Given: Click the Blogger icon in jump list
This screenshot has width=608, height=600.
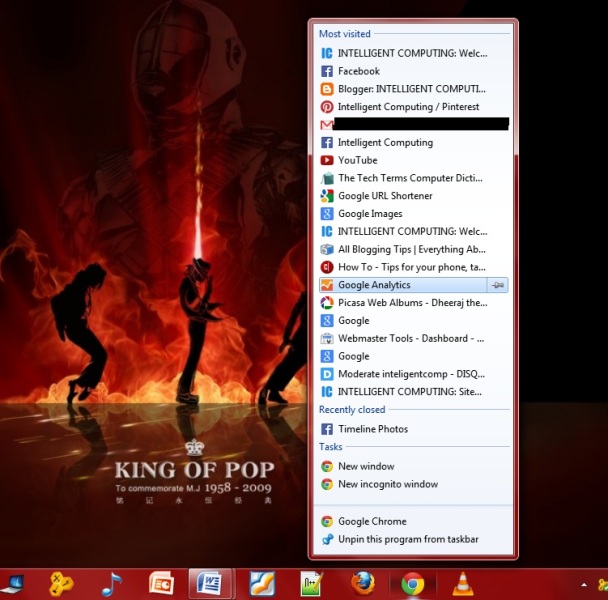Looking at the screenshot, I should click(327, 89).
